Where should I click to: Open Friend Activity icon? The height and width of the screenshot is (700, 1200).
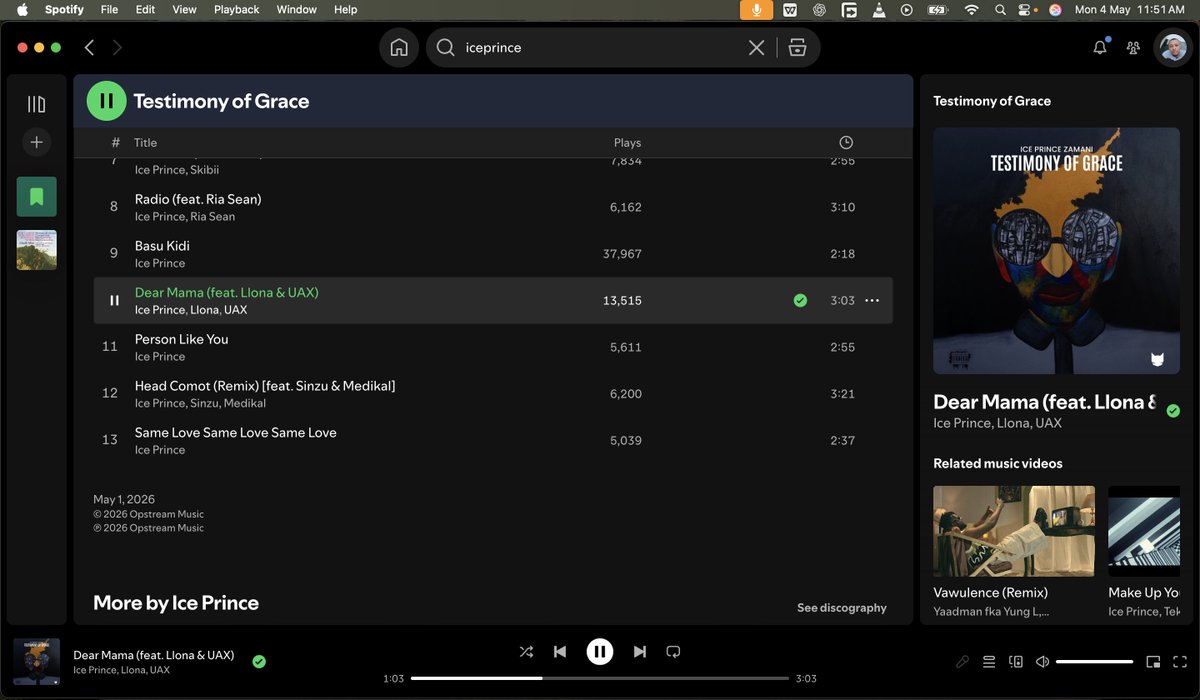click(x=1133, y=47)
